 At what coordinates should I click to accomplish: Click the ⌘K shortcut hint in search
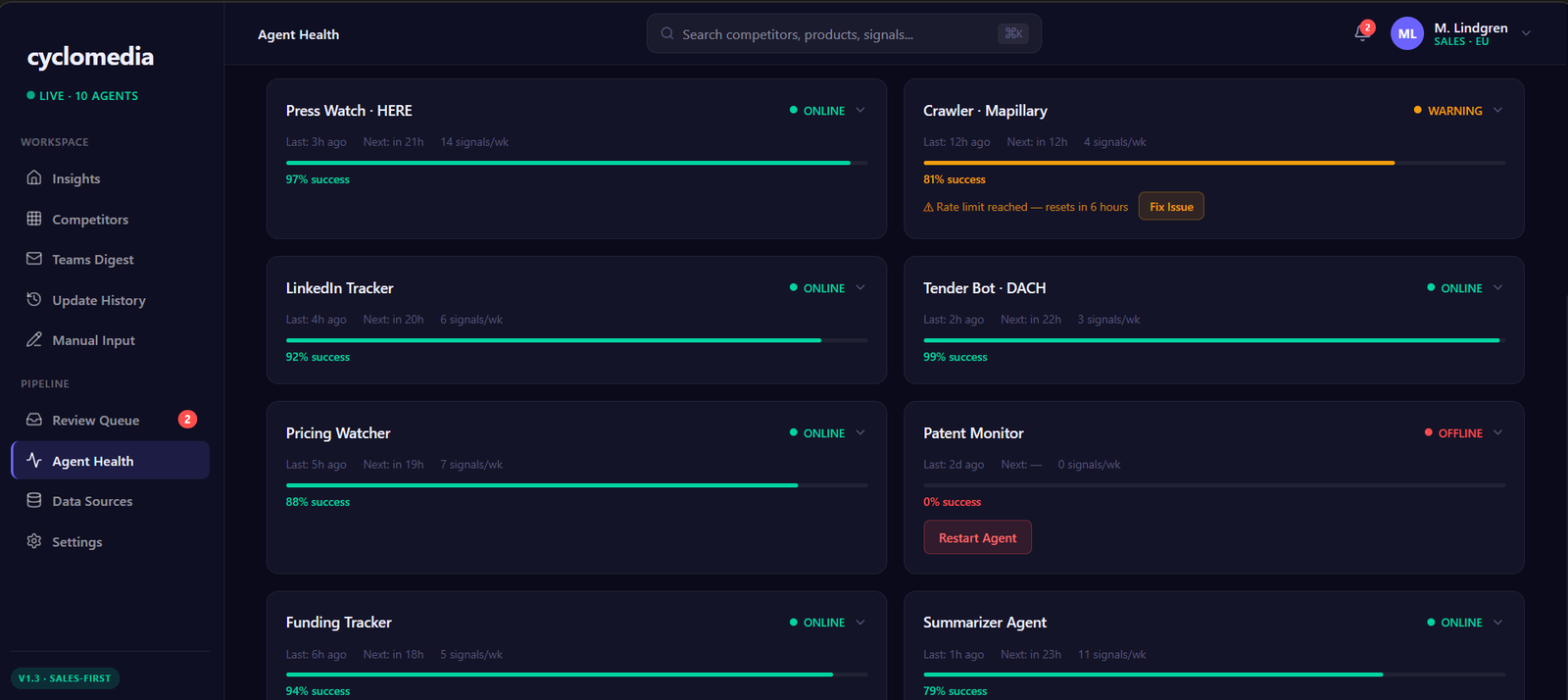click(x=1013, y=33)
